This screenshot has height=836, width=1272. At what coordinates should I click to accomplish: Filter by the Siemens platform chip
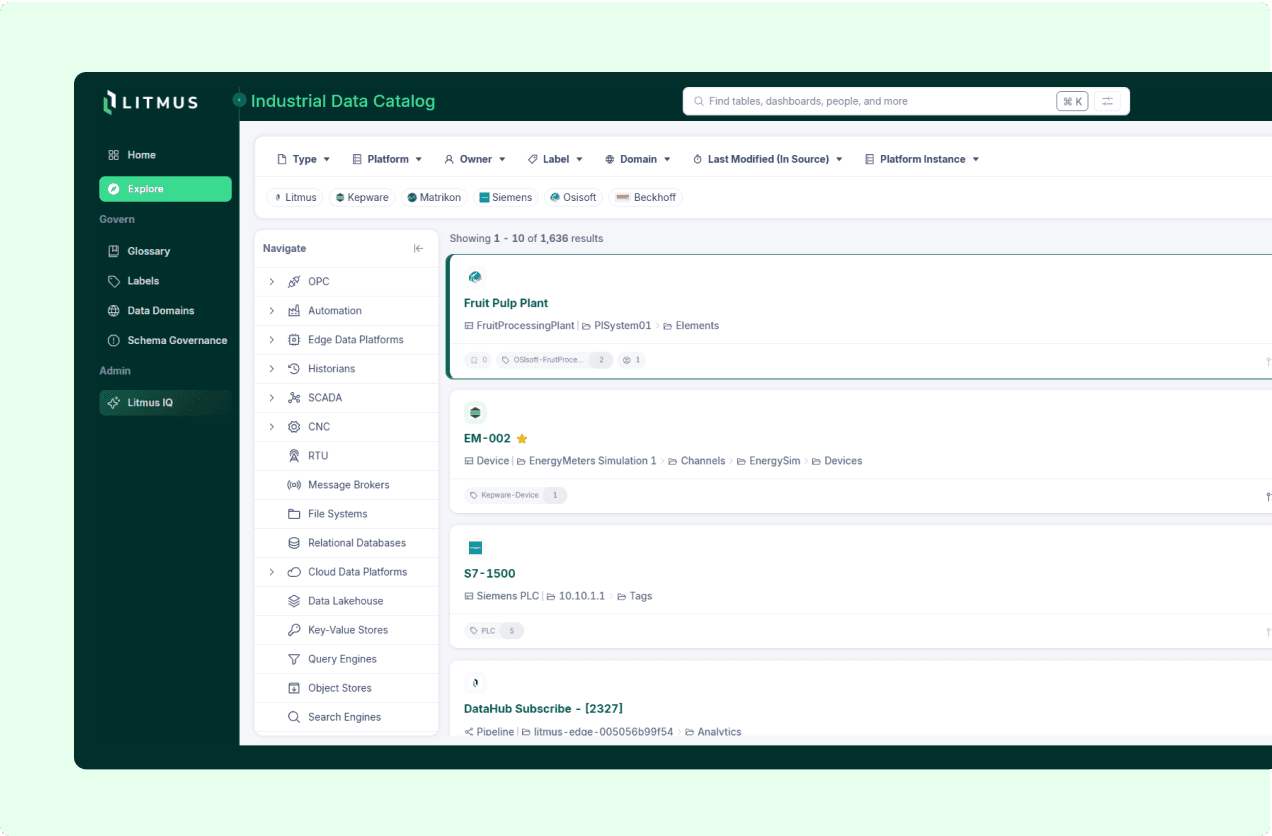click(505, 198)
